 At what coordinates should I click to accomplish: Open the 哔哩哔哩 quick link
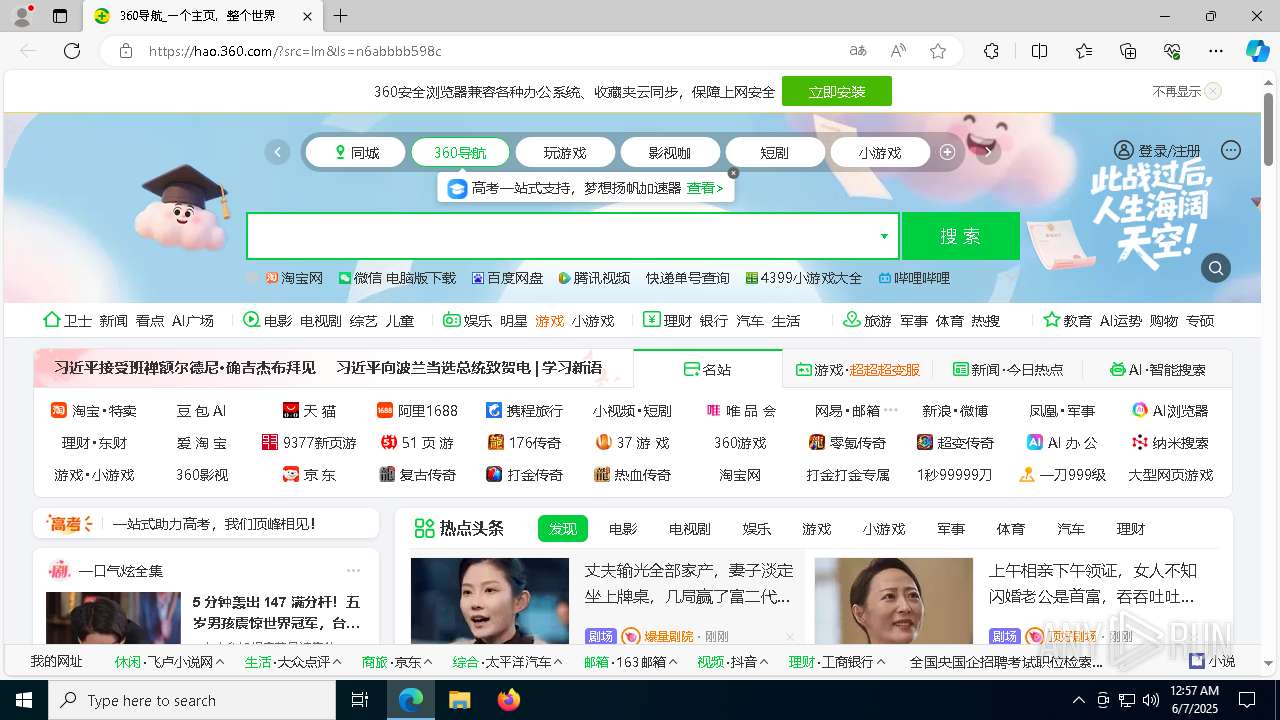coord(914,278)
